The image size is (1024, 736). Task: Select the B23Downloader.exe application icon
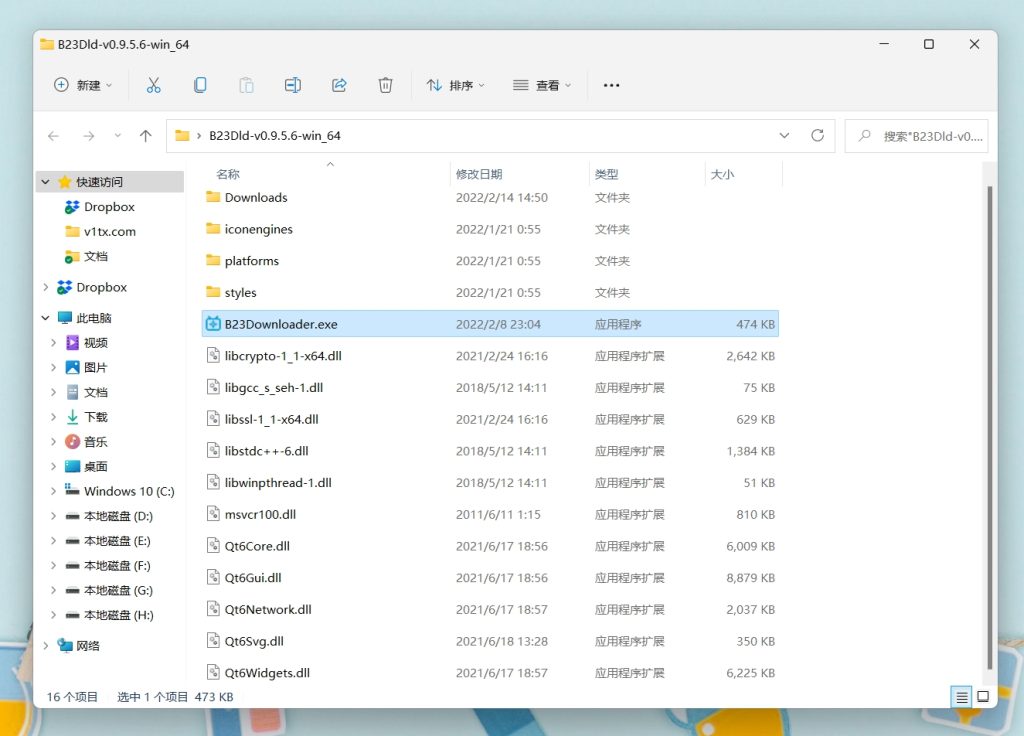click(213, 324)
